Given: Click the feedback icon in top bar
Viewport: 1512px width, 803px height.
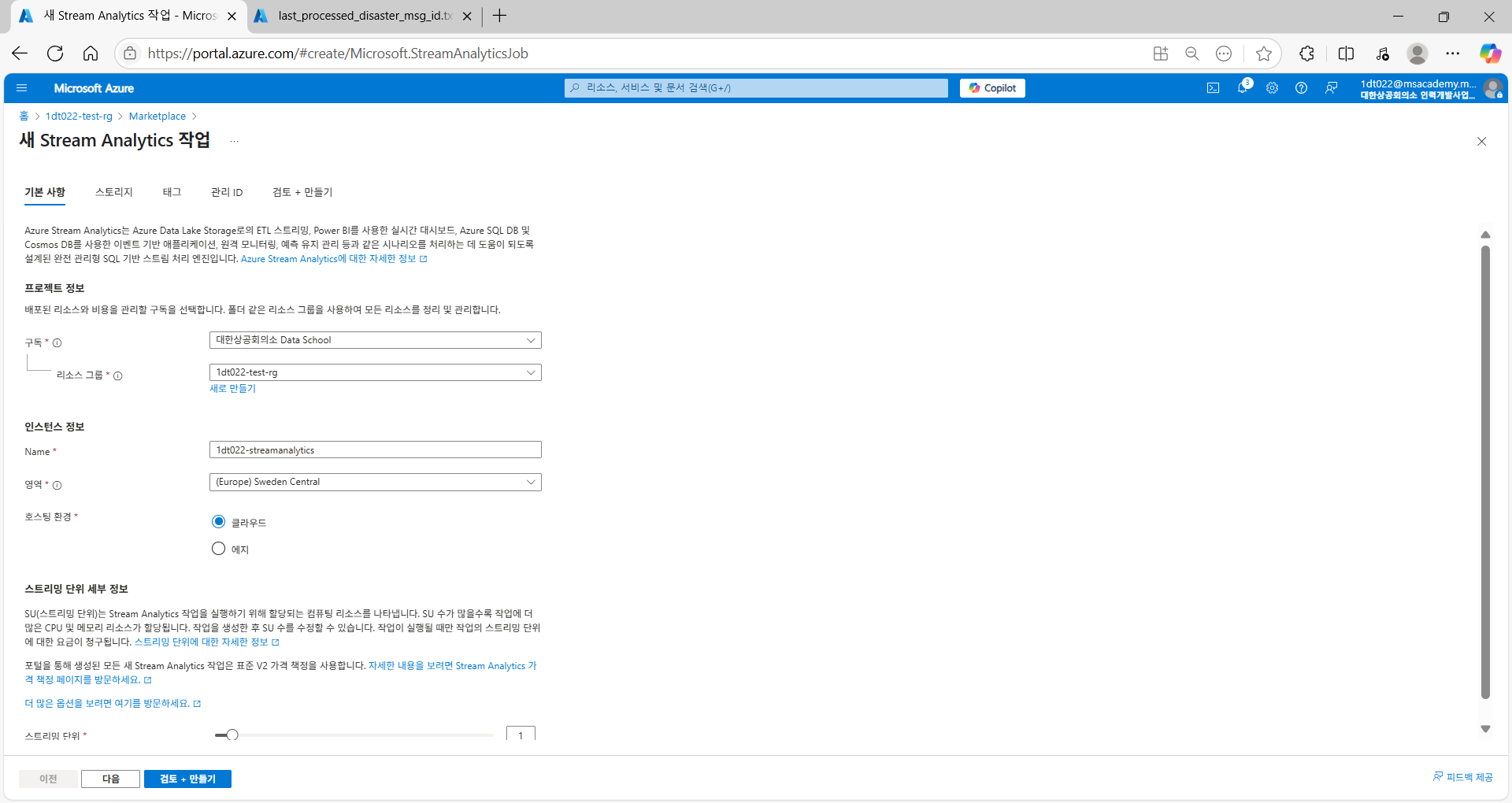Looking at the screenshot, I should (x=1331, y=88).
